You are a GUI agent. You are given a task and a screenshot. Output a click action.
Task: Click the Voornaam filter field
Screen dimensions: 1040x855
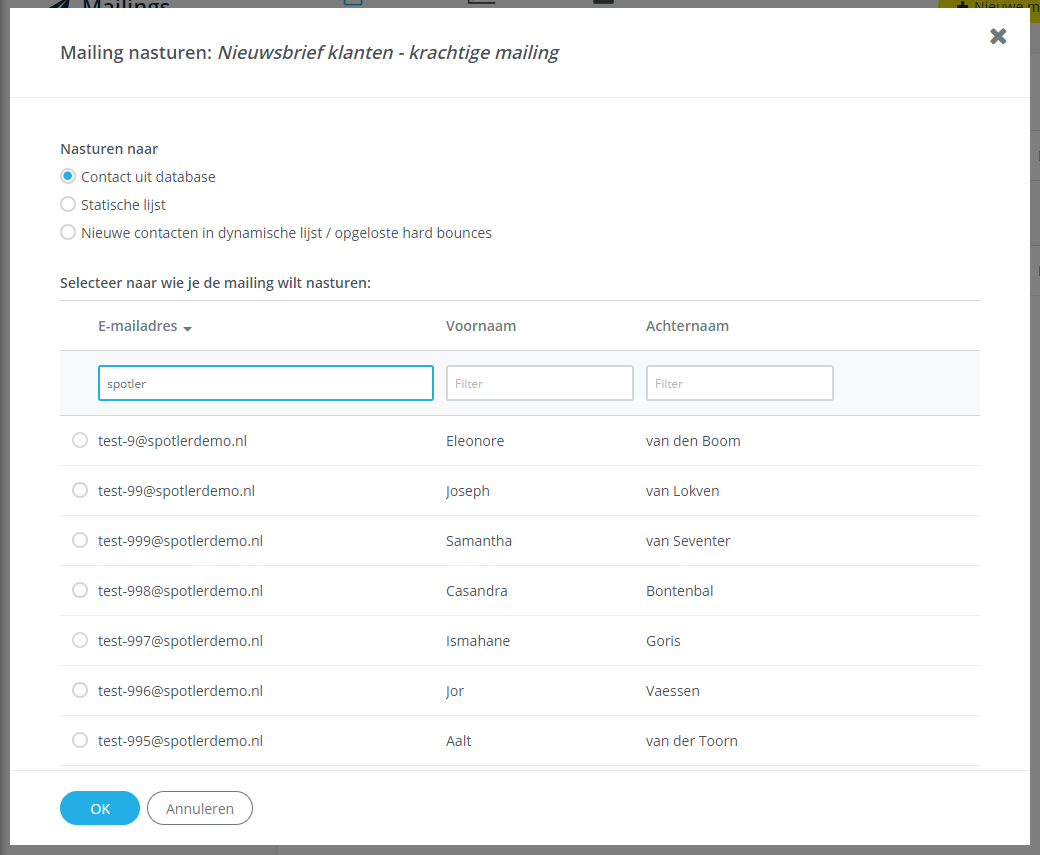539,382
